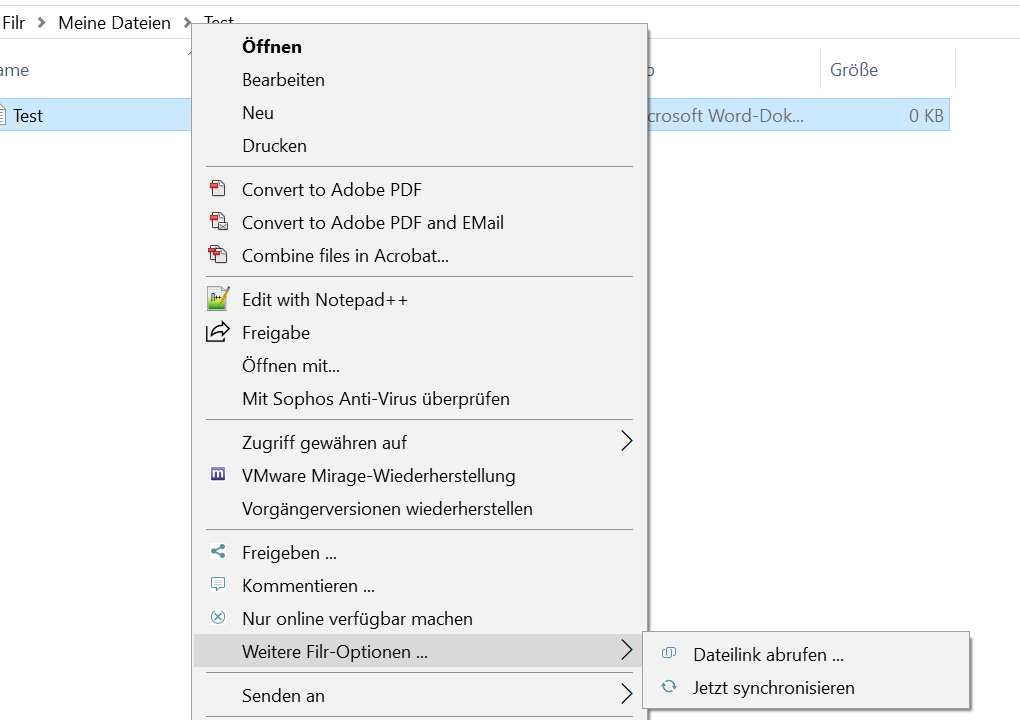Viewport: 1020px width, 720px height.
Task: Click the Nur online verfügbar machen icon
Action: (217, 618)
